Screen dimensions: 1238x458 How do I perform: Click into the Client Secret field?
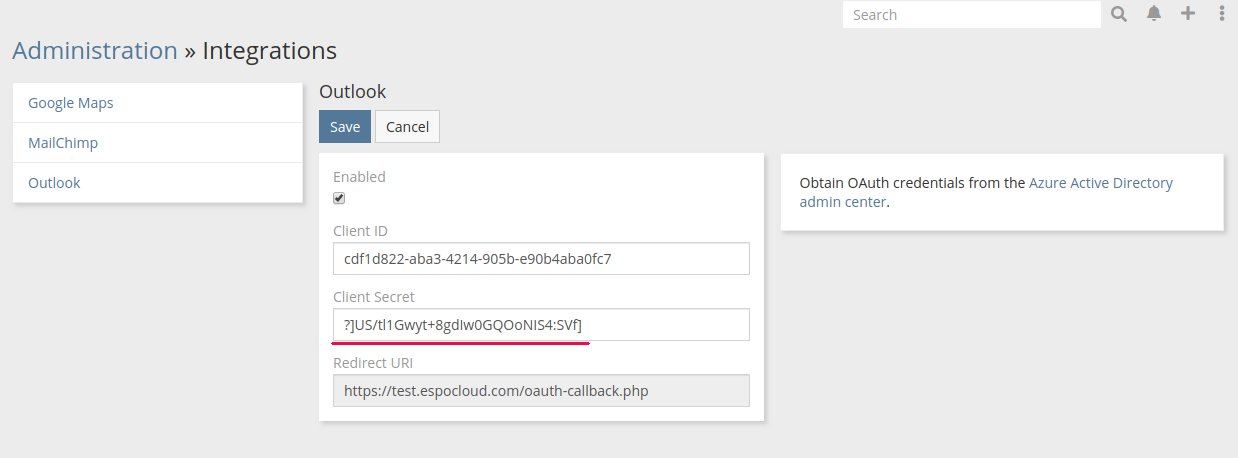541,325
